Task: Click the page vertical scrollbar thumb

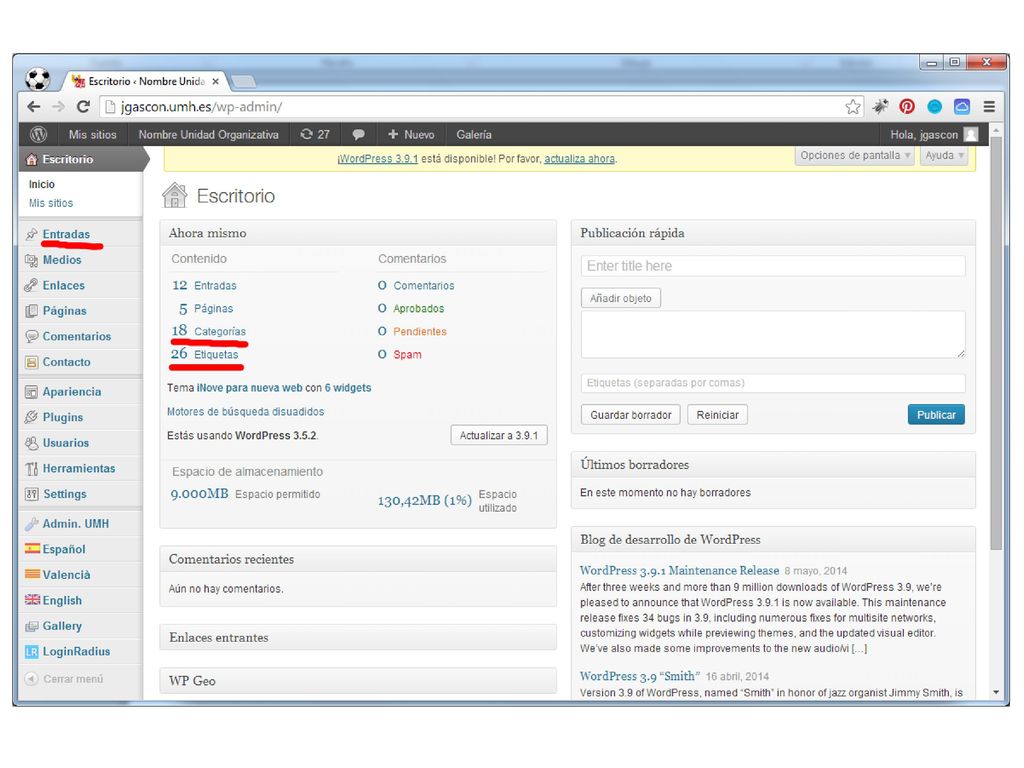Action: 995,343
